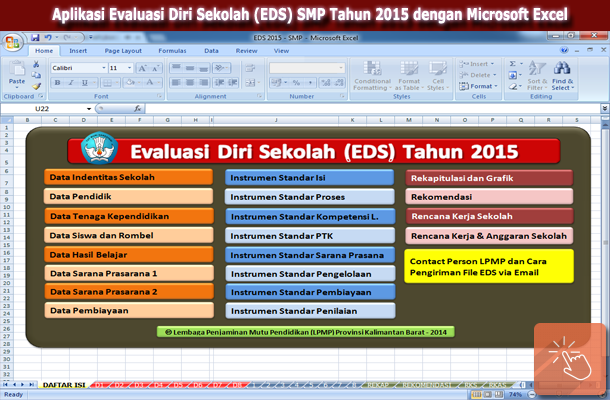Image resolution: width=610 pixels, height=400 pixels.
Task: Open the Review ribbon tab
Action: point(246,51)
